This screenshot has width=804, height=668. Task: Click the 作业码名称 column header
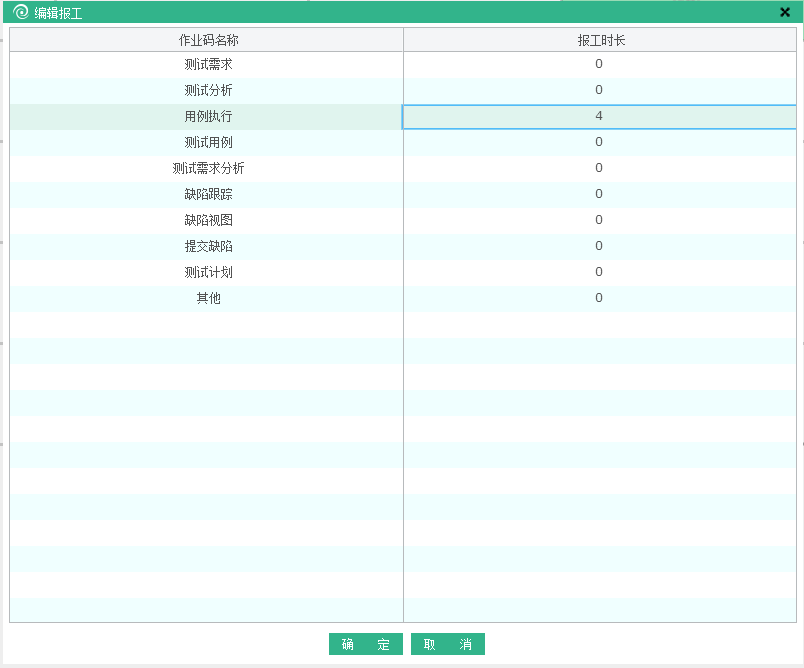point(208,40)
